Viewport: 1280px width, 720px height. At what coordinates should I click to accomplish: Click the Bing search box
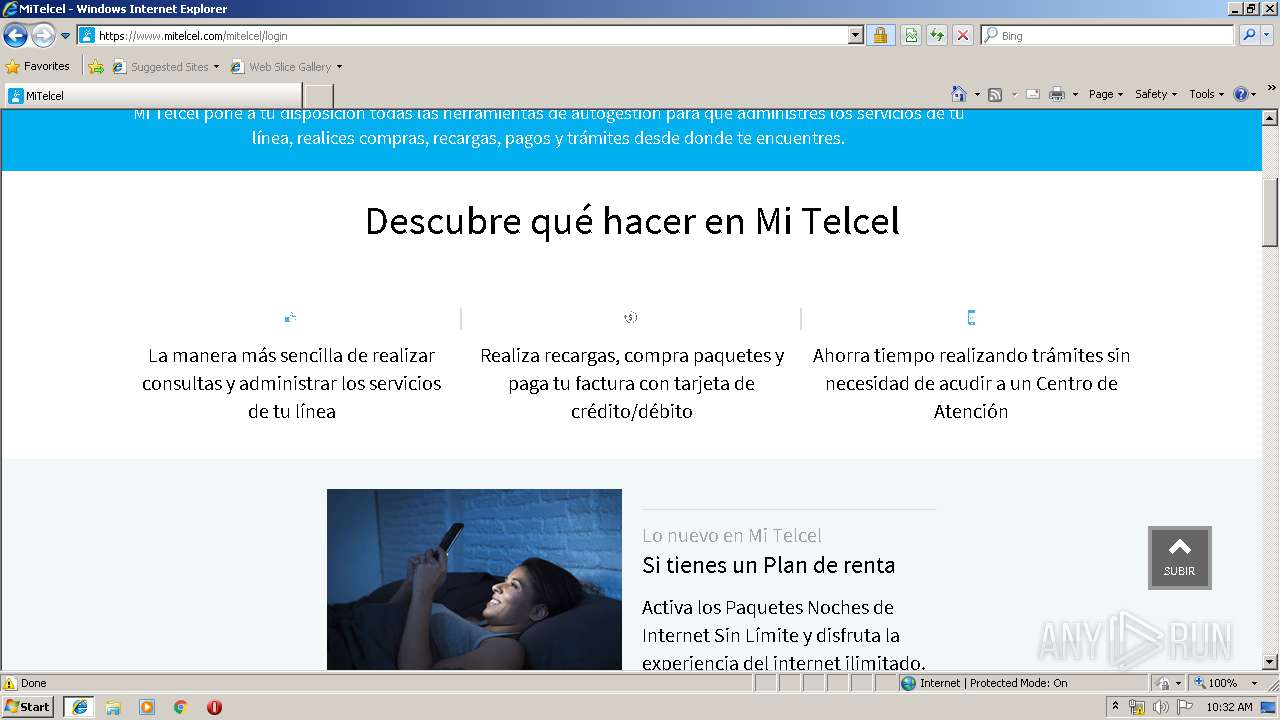point(1108,35)
